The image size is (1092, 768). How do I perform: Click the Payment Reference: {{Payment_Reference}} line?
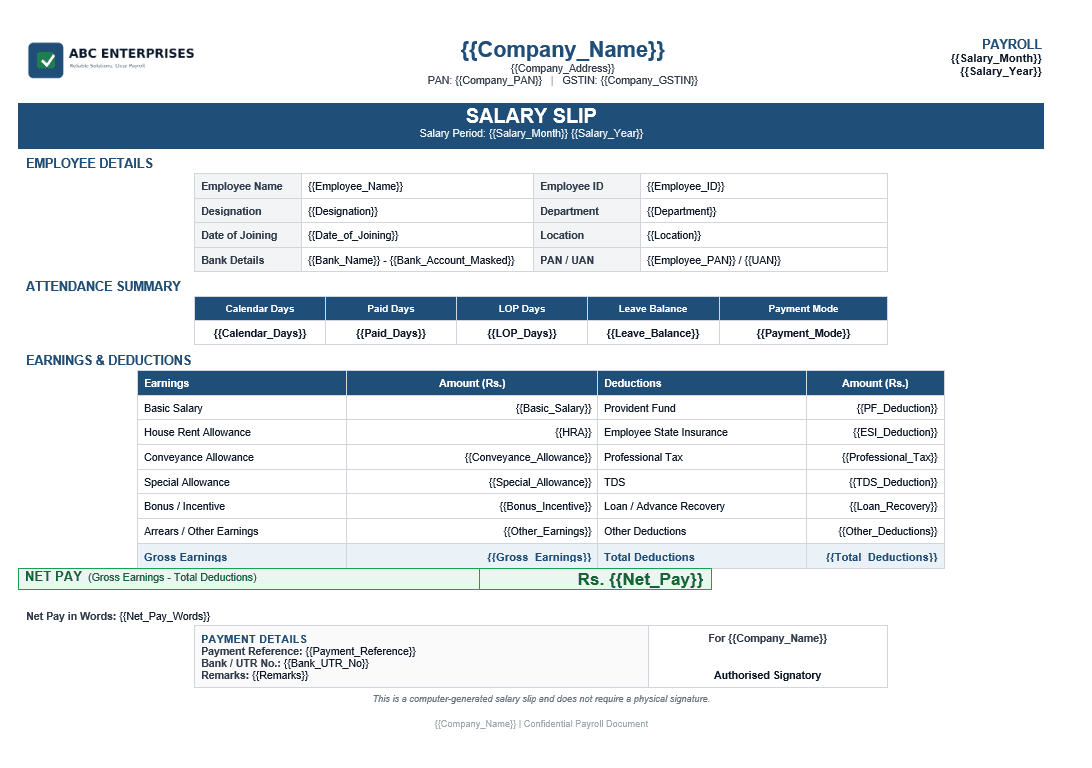[309, 651]
